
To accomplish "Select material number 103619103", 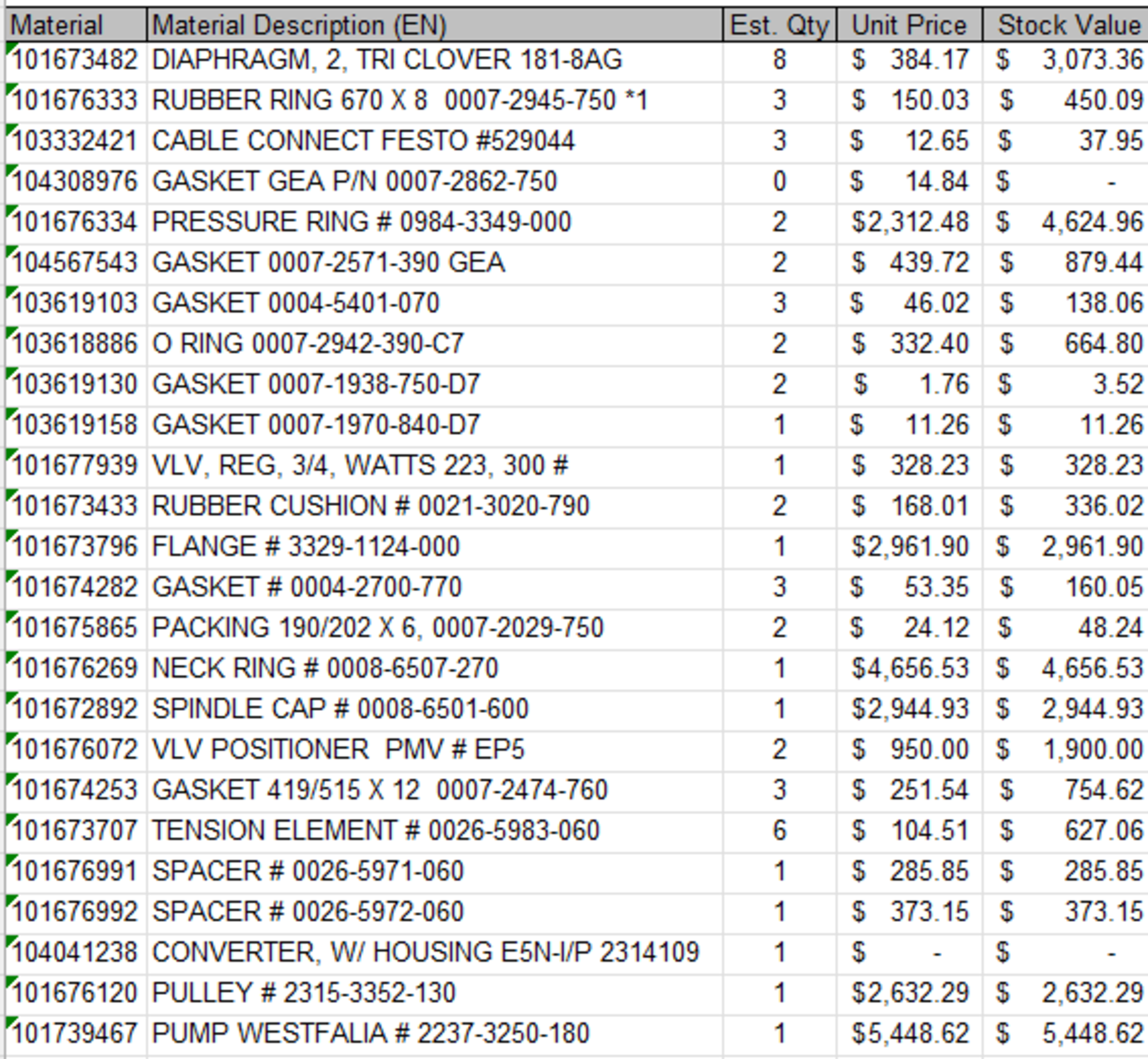I will (x=75, y=306).
